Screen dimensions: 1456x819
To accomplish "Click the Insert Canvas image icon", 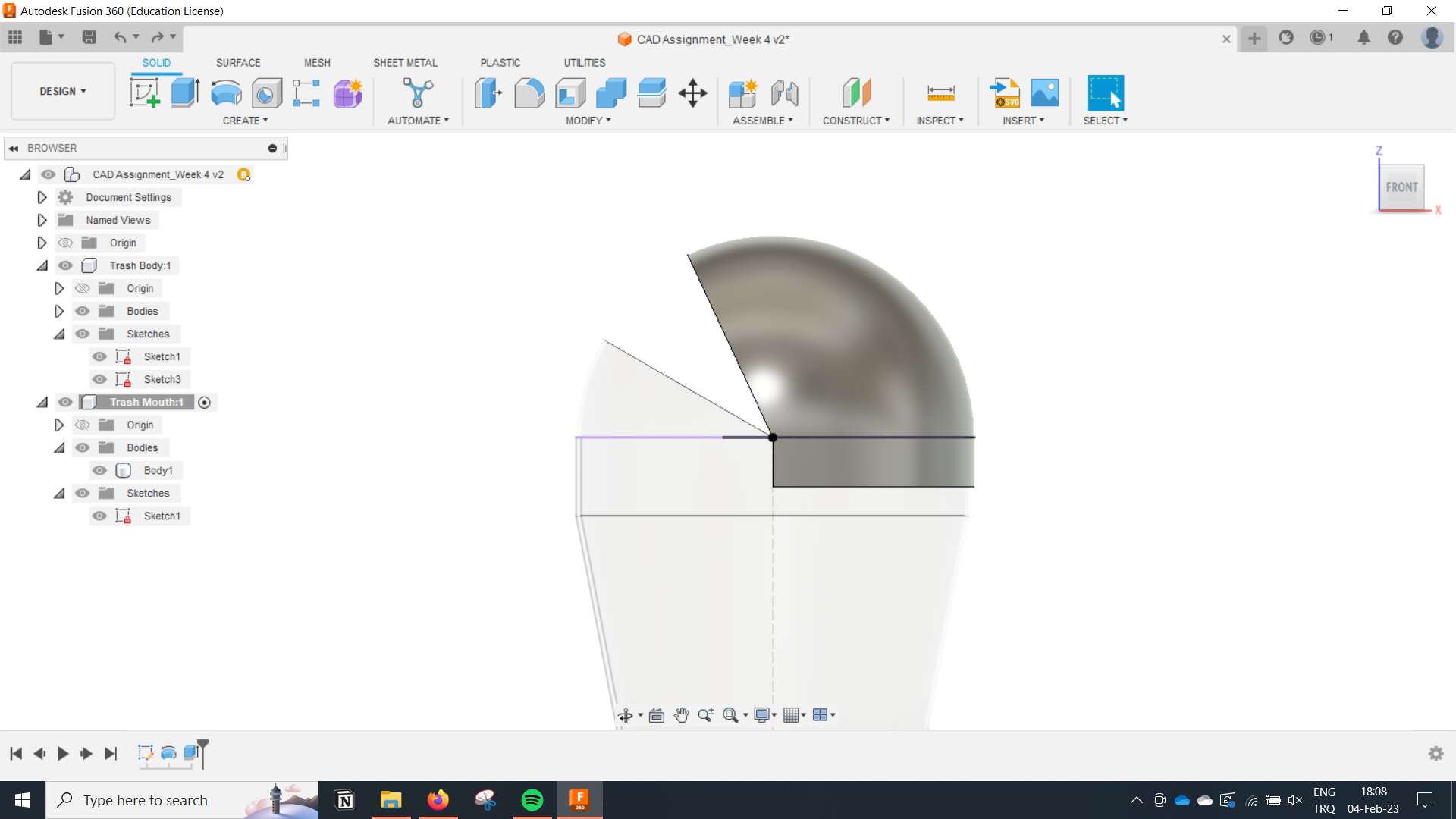I will (x=1044, y=93).
